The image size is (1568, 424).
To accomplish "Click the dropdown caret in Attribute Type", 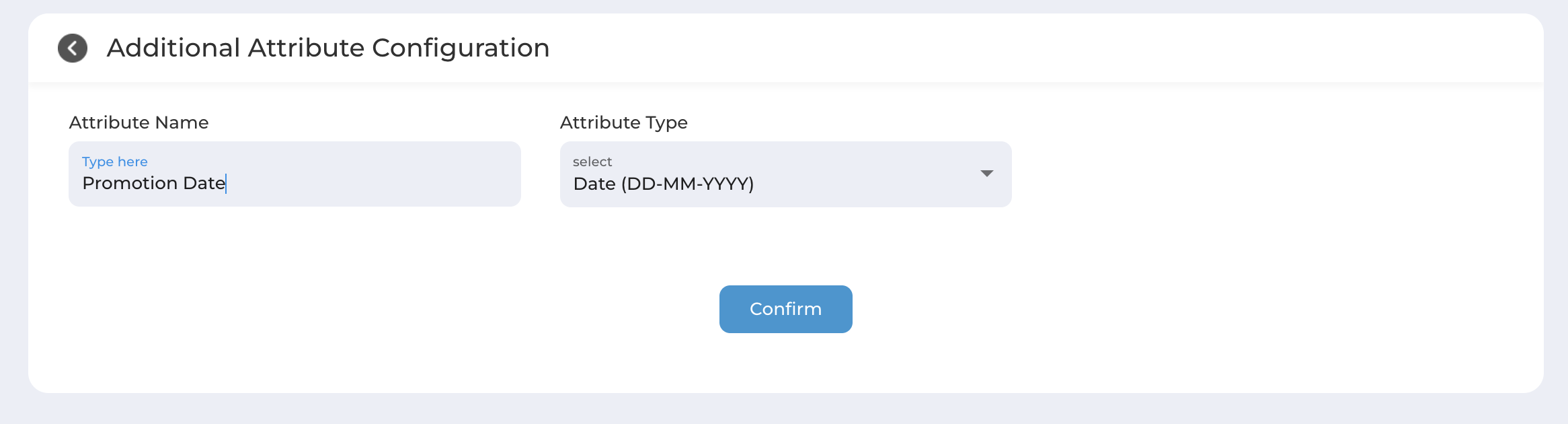I will click(986, 174).
